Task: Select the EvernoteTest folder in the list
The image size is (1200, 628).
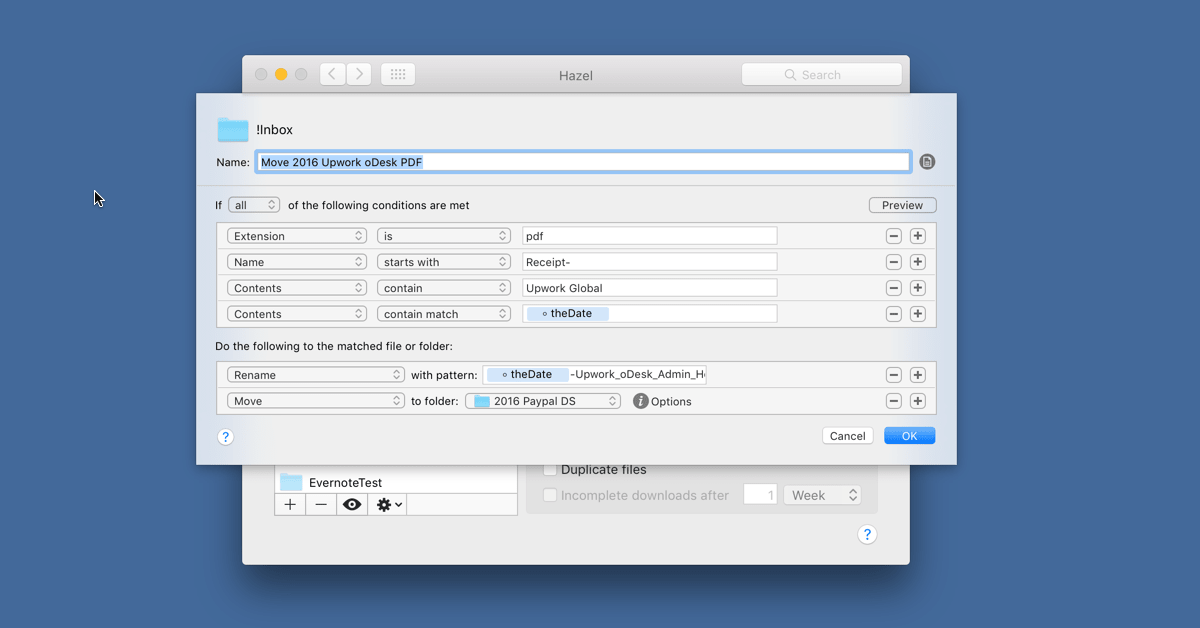Action: click(x=345, y=482)
